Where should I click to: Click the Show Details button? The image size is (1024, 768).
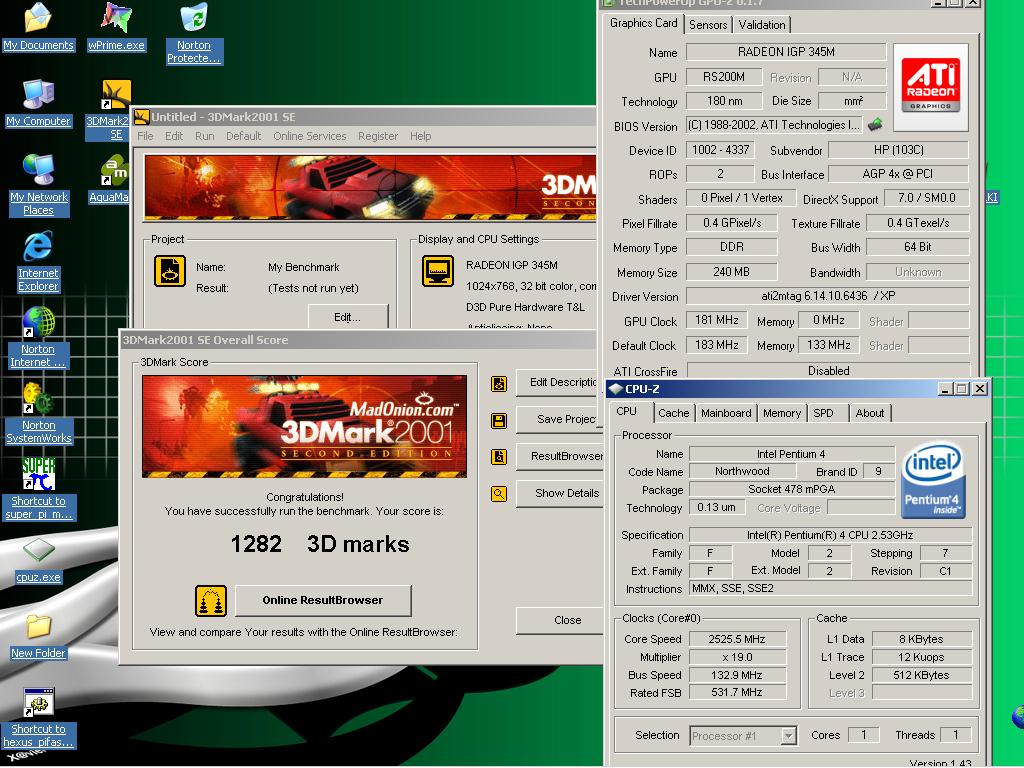(562, 494)
